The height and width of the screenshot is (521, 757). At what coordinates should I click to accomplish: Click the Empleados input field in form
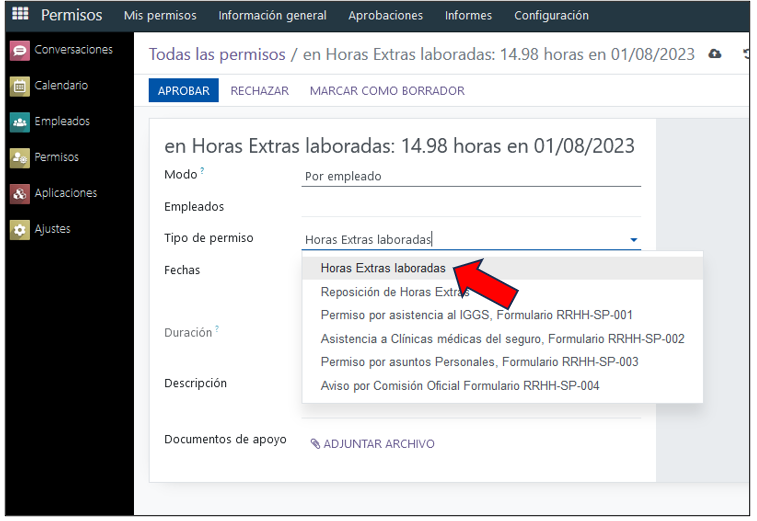click(471, 207)
